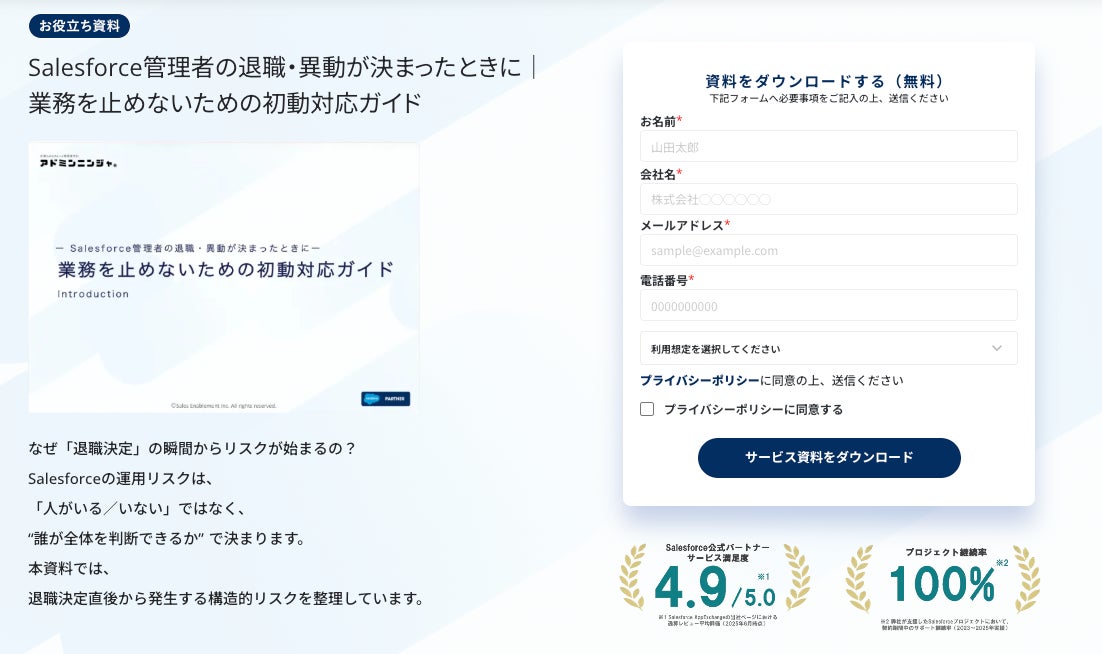1102x654 pixels.
Task: Focus the 会社名 company name field
Action: (x=829, y=199)
